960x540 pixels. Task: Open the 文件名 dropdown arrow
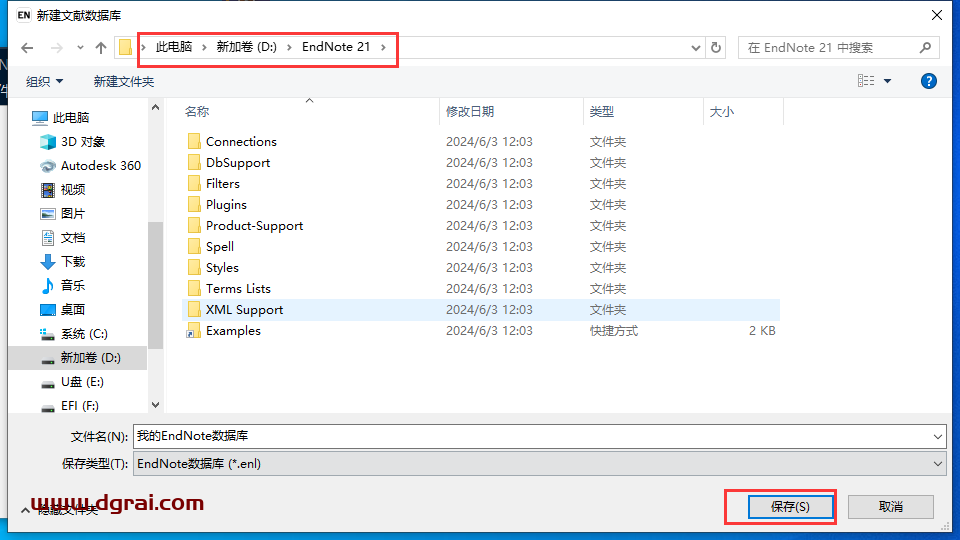point(937,437)
